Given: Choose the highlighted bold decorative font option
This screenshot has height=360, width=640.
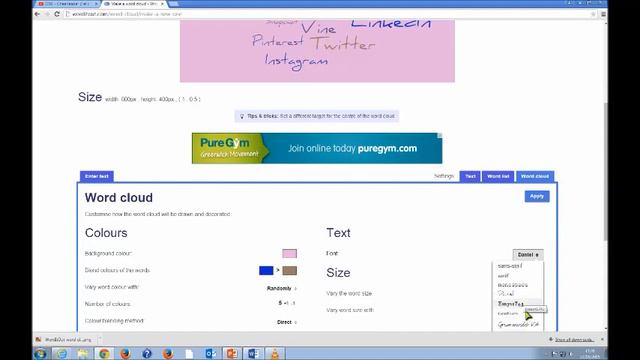Looking at the screenshot, I should tap(511, 304).
